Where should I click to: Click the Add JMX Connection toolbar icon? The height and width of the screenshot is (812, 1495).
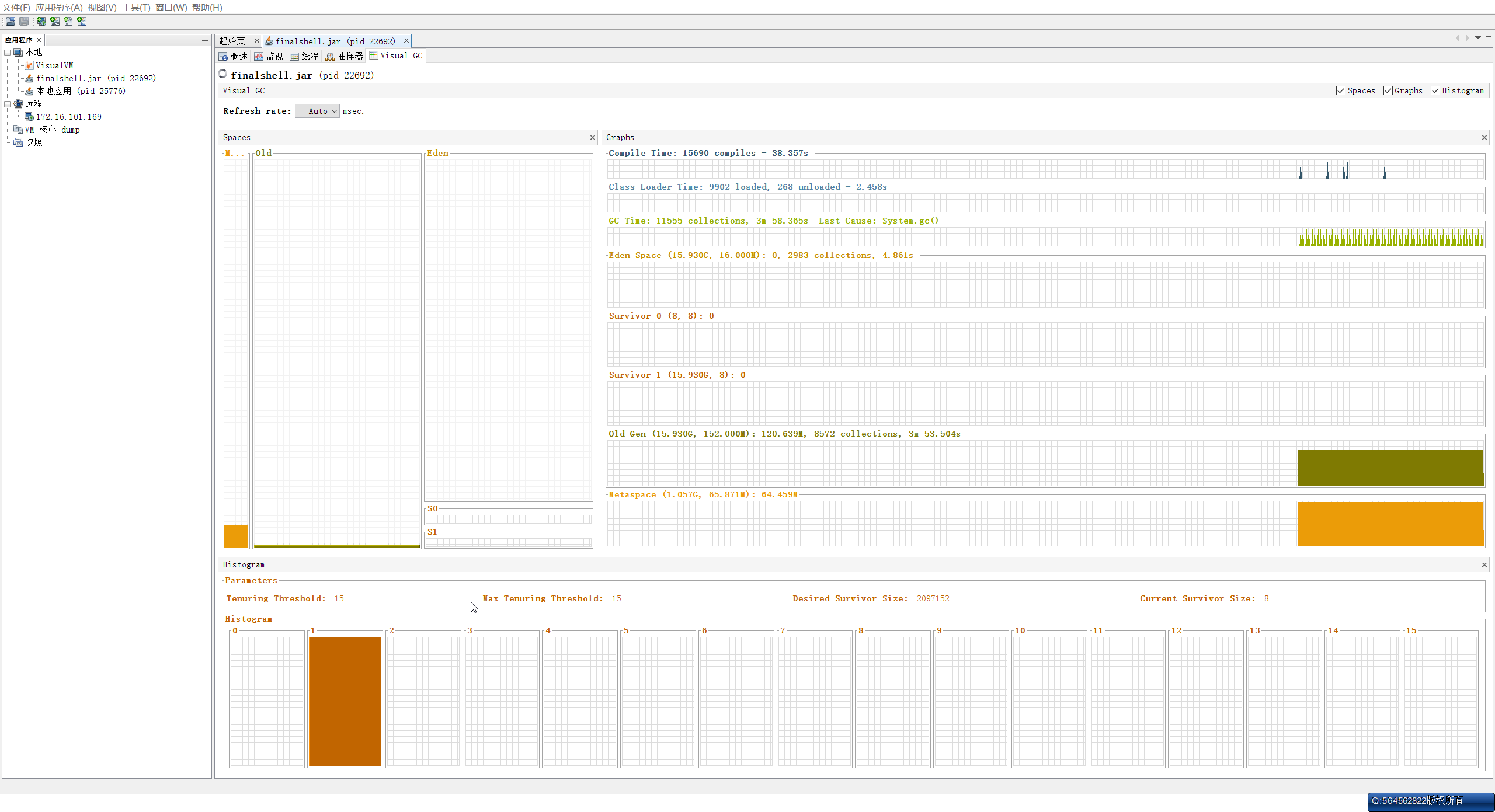click(x=55, y=22)
